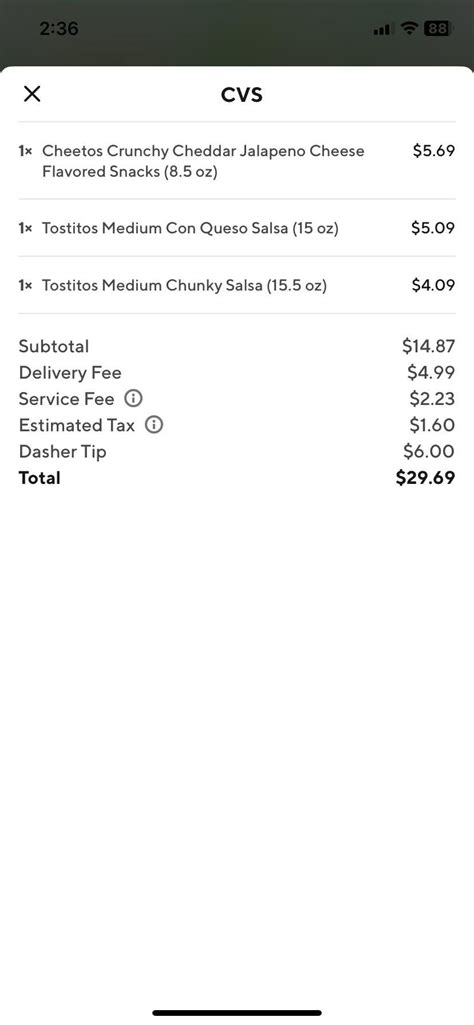Tap the Service Fee label text
Screen dimensions: 474x1025
(x=66, y=399)
